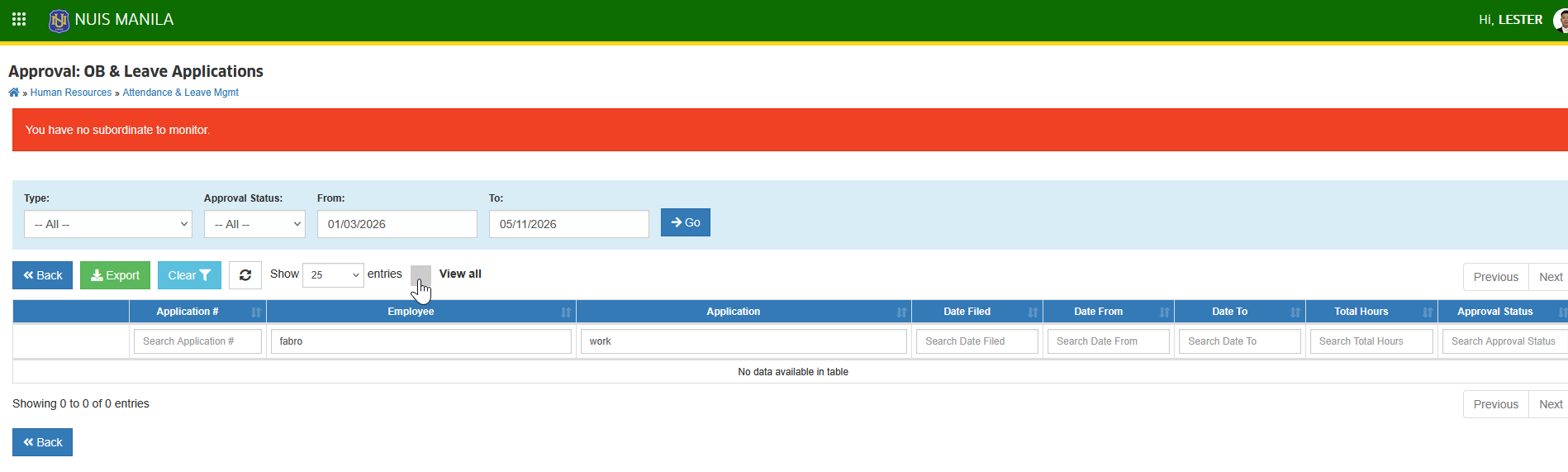Click the refresh table icon button
Viewport: 1568px width, 472px height.
point(245,275)
